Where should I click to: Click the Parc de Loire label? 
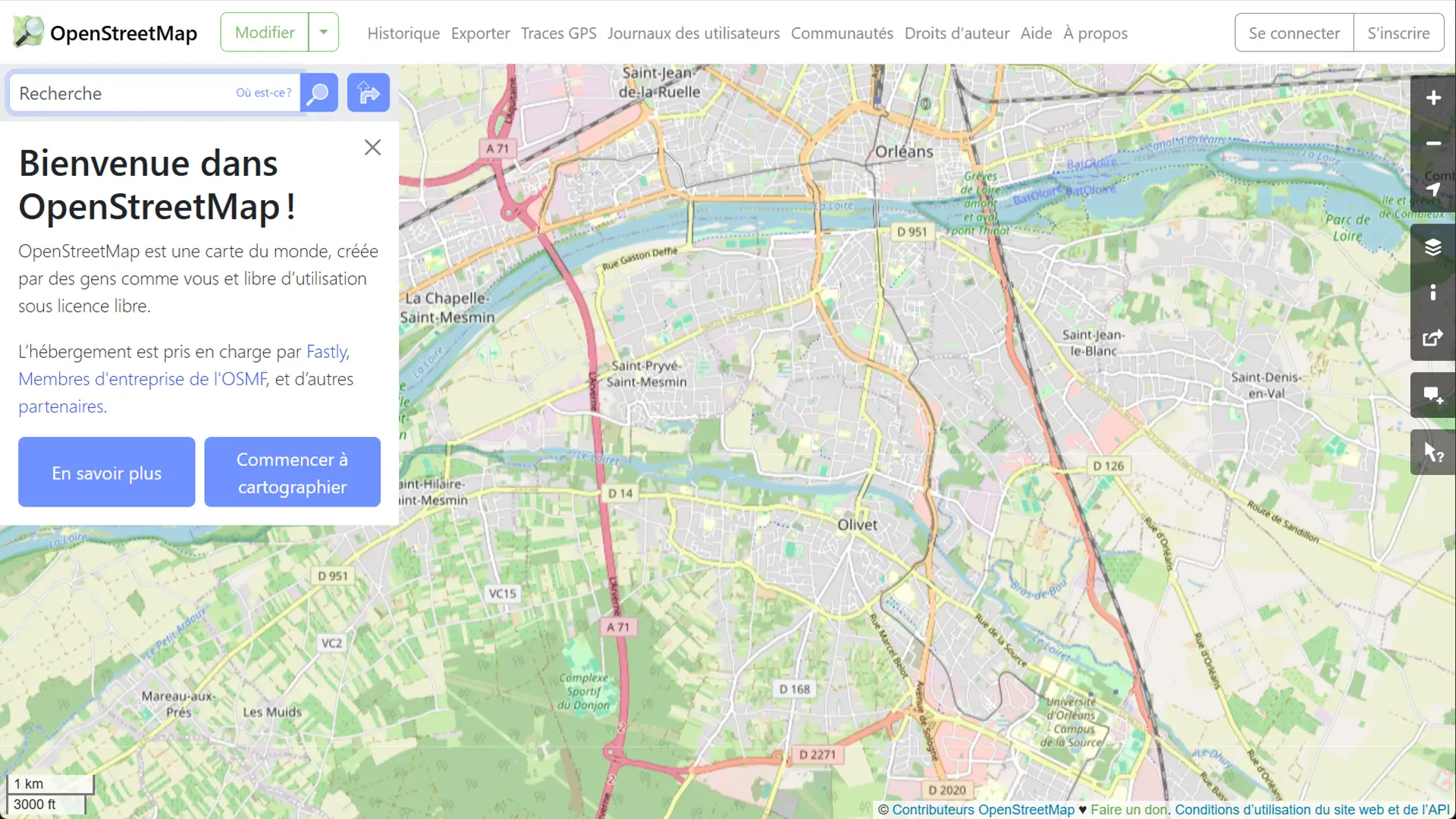[x=1348, y=227]
